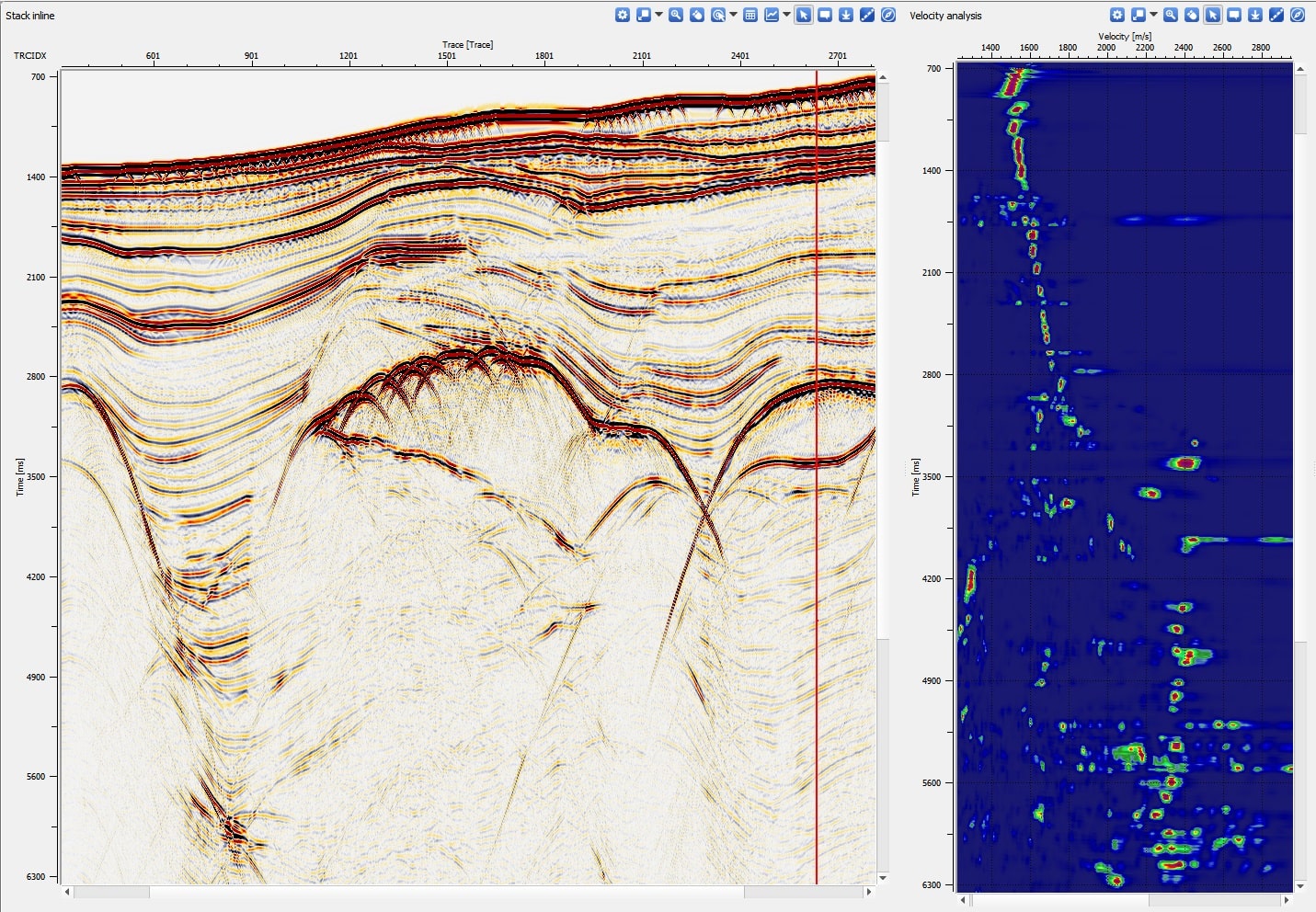Expand the resize window dropdown in Velocity analysis
The height and width of the screenshot is (912, 1316).
[x=1153, y=15]
